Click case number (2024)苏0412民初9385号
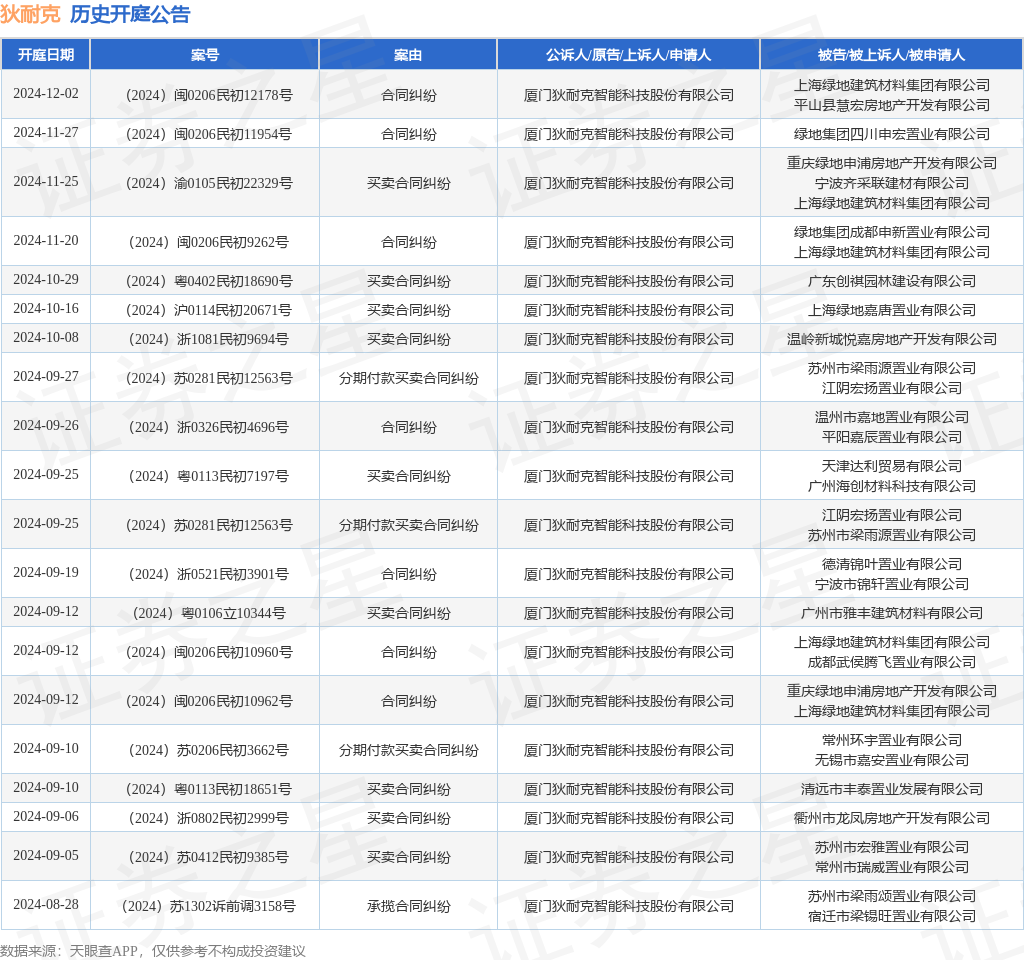Screen dimensions: 1024x960 (209, 857)
